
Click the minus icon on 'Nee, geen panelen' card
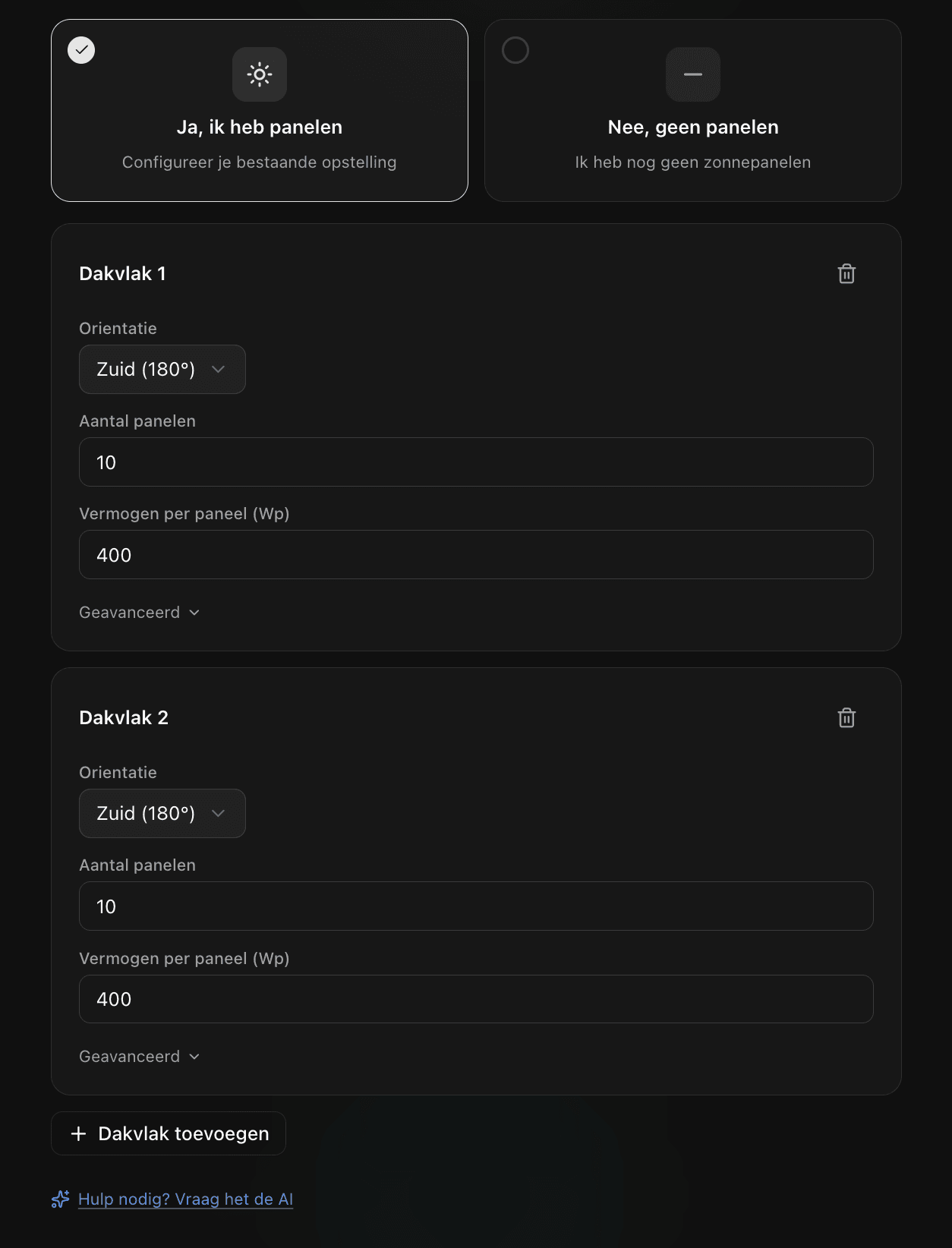pos(692,74)
